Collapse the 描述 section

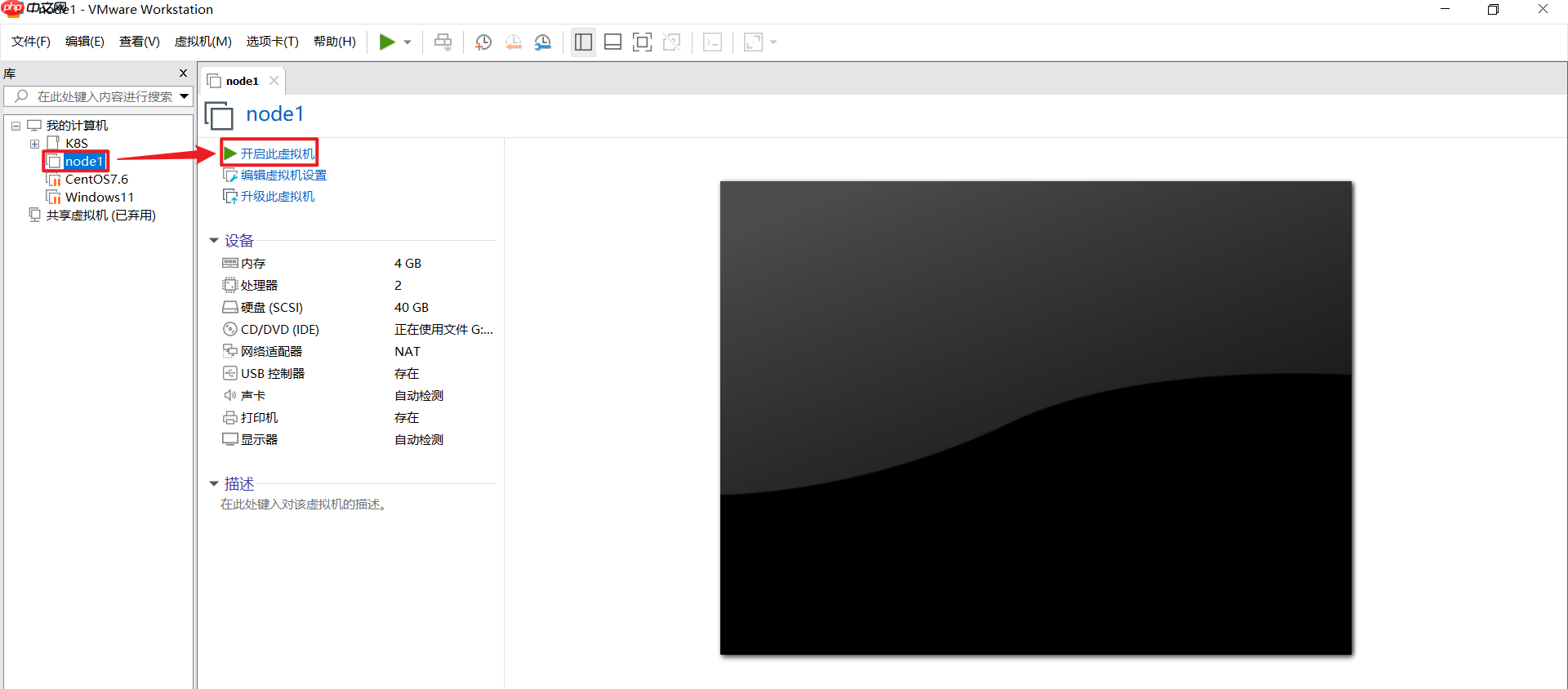coord(214,484)
